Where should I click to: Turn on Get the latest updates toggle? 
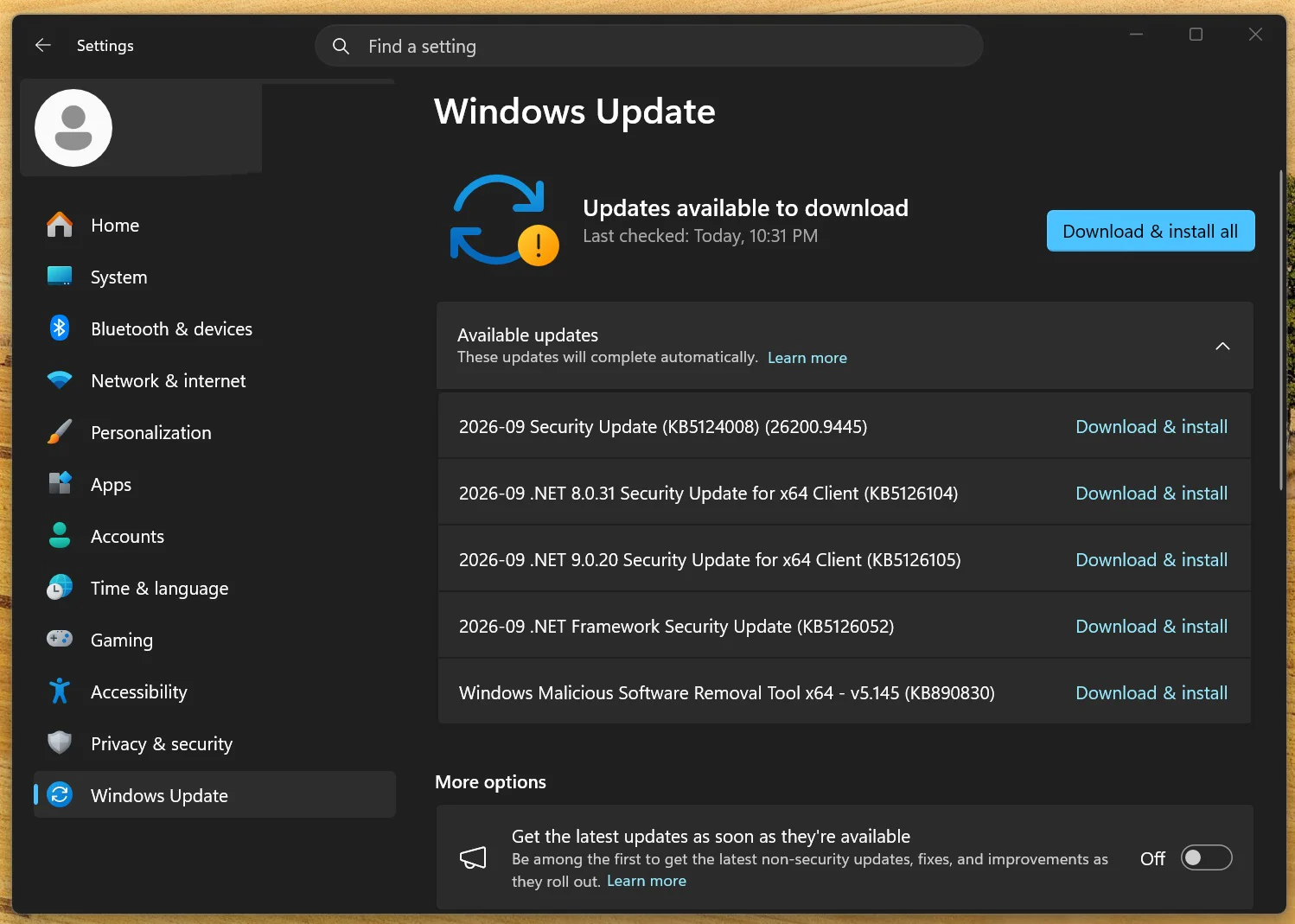pyautogui.click(x=1207, y=857)
